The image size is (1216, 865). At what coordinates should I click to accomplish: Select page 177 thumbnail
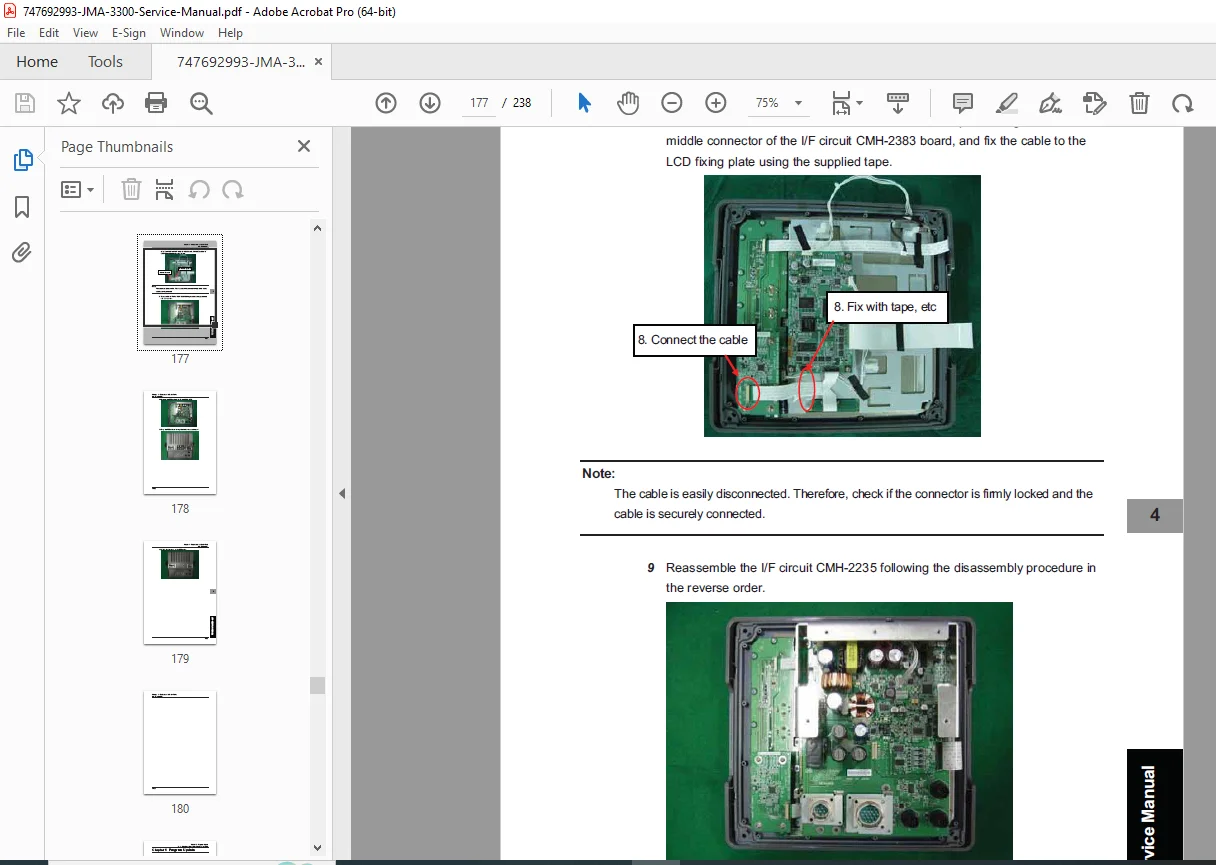point(180,292)
